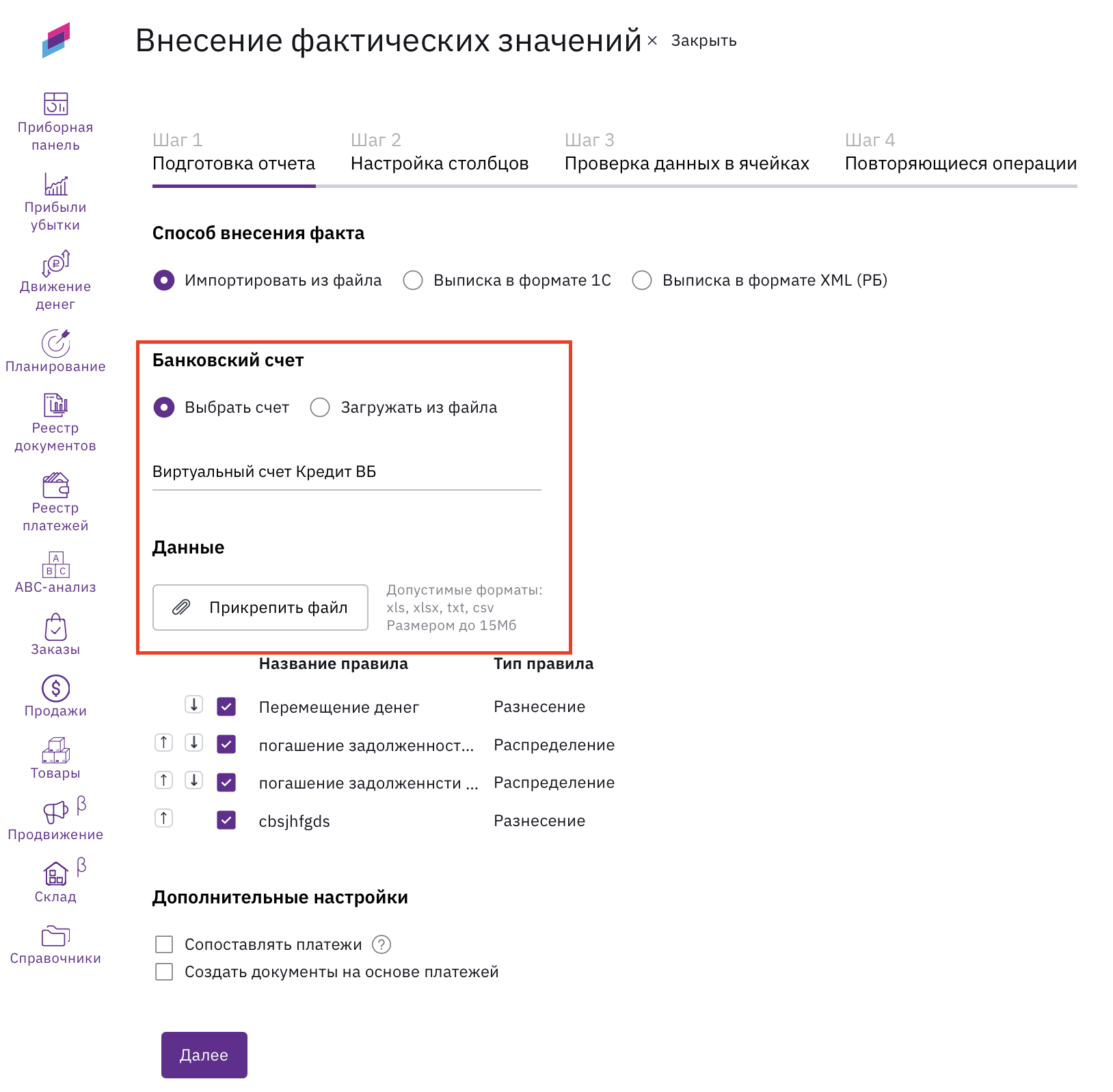
Task: Open the Планирование target icon
Action: click(56, 343)
